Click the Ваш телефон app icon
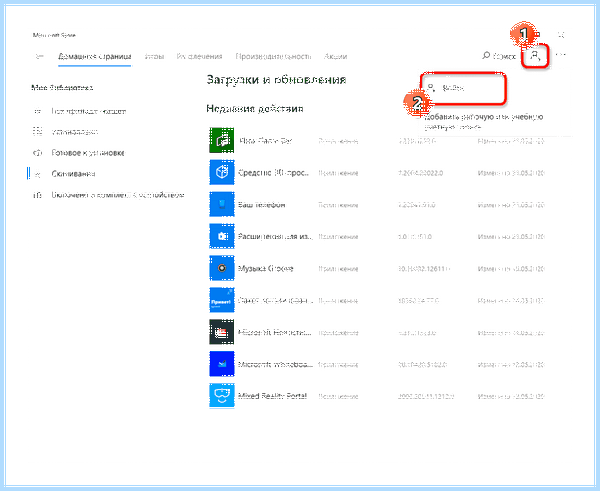The height and width of the screenshot is (491, 600). pyautogui.click(x=222, y=204)
